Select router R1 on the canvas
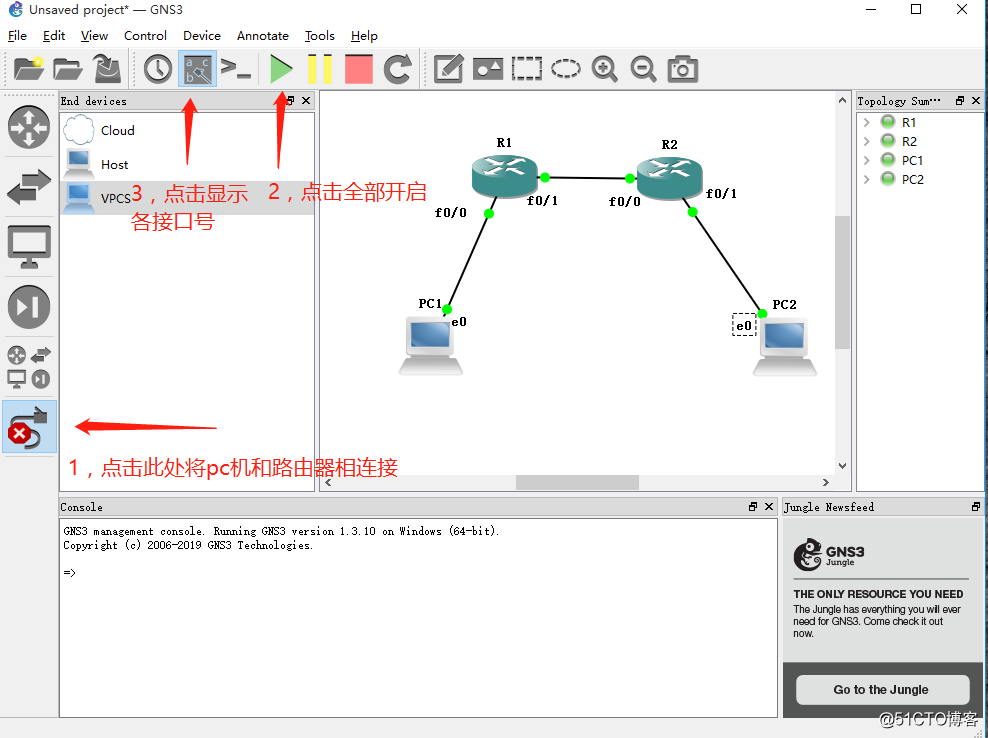The height and width of the screenshot is (738, 988). 504,175
